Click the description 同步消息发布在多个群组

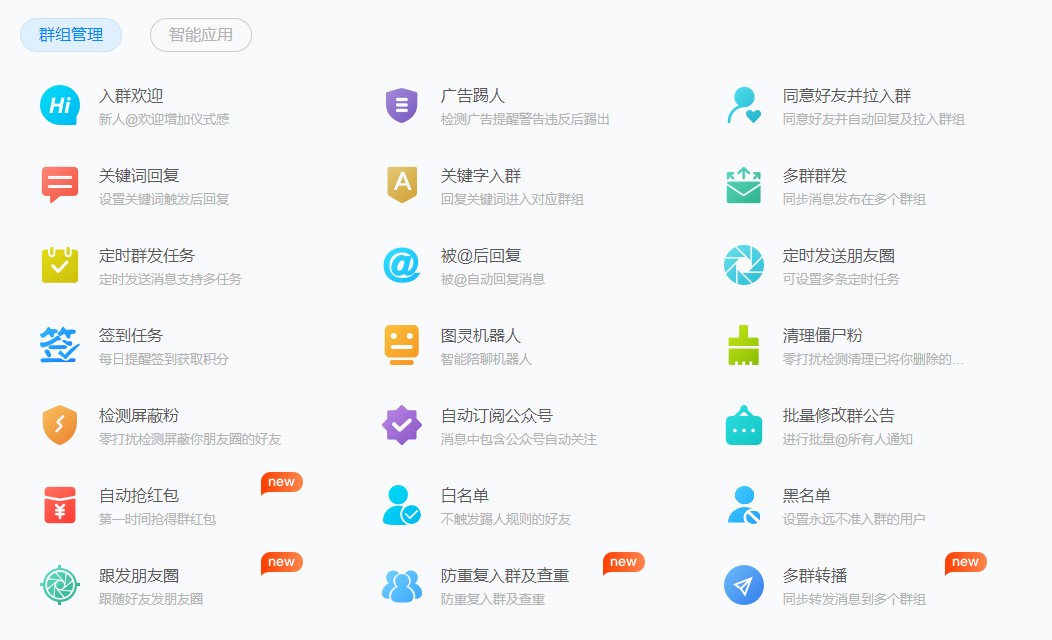click(854, 199)
